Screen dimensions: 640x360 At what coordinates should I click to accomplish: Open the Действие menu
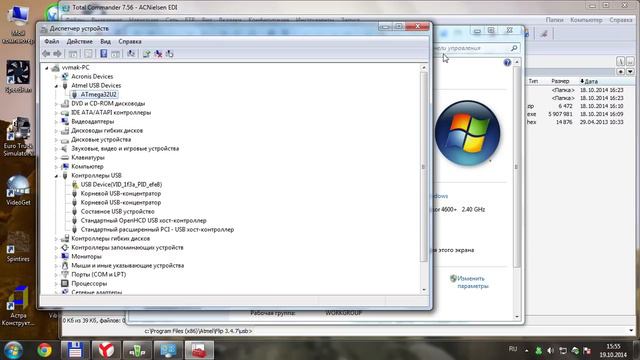tap(80, 41)
